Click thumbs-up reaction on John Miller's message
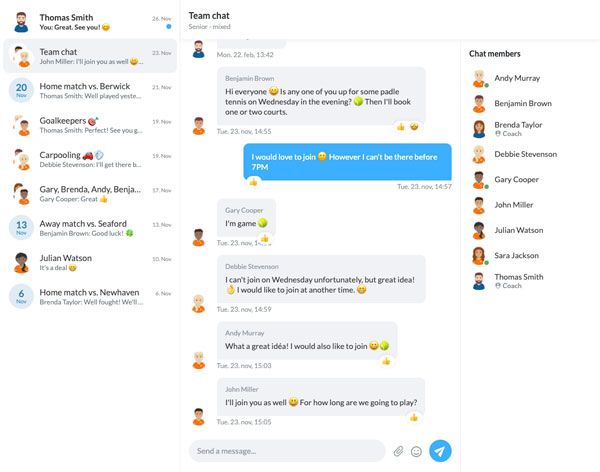The image size is (600, 472). (x=414, y=417)
